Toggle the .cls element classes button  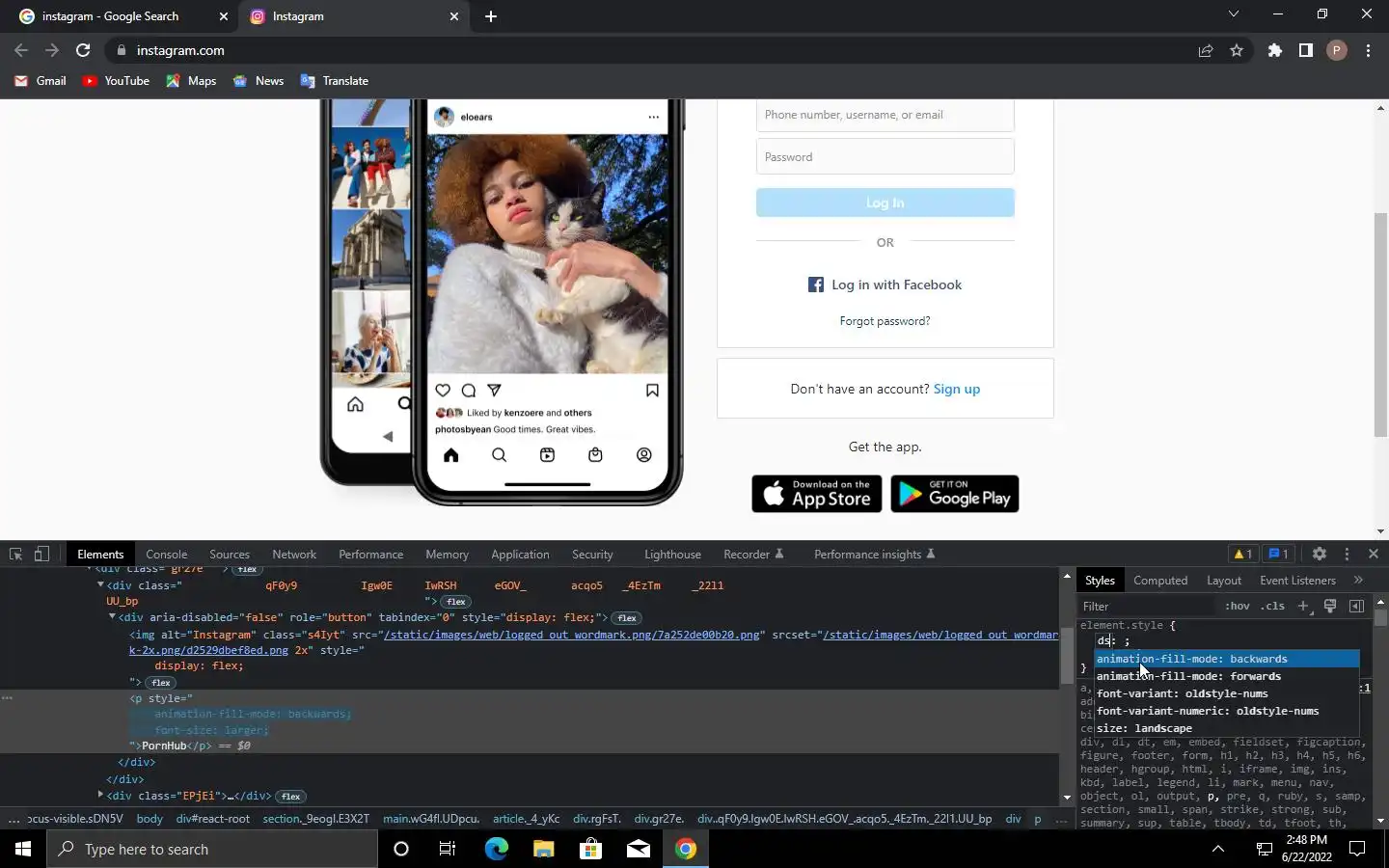(1273, 606)
